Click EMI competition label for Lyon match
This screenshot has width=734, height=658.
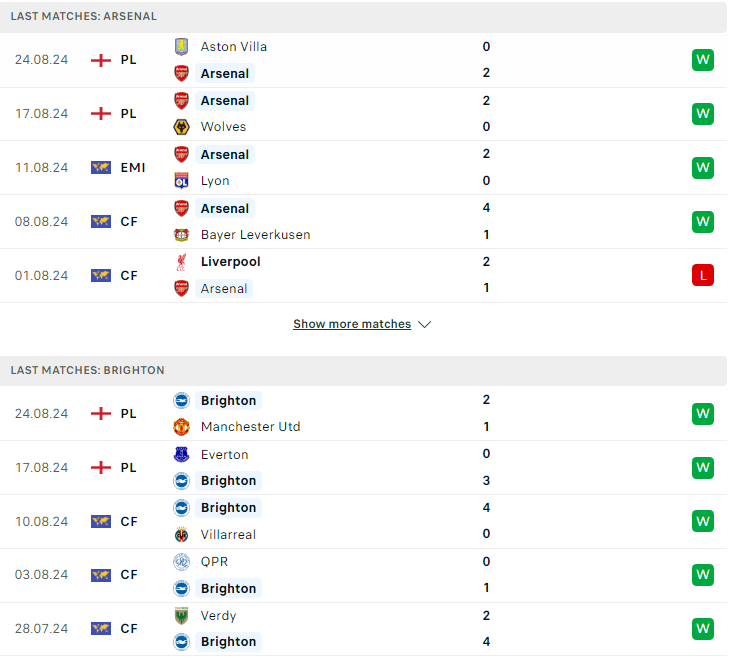pos(133,168)
